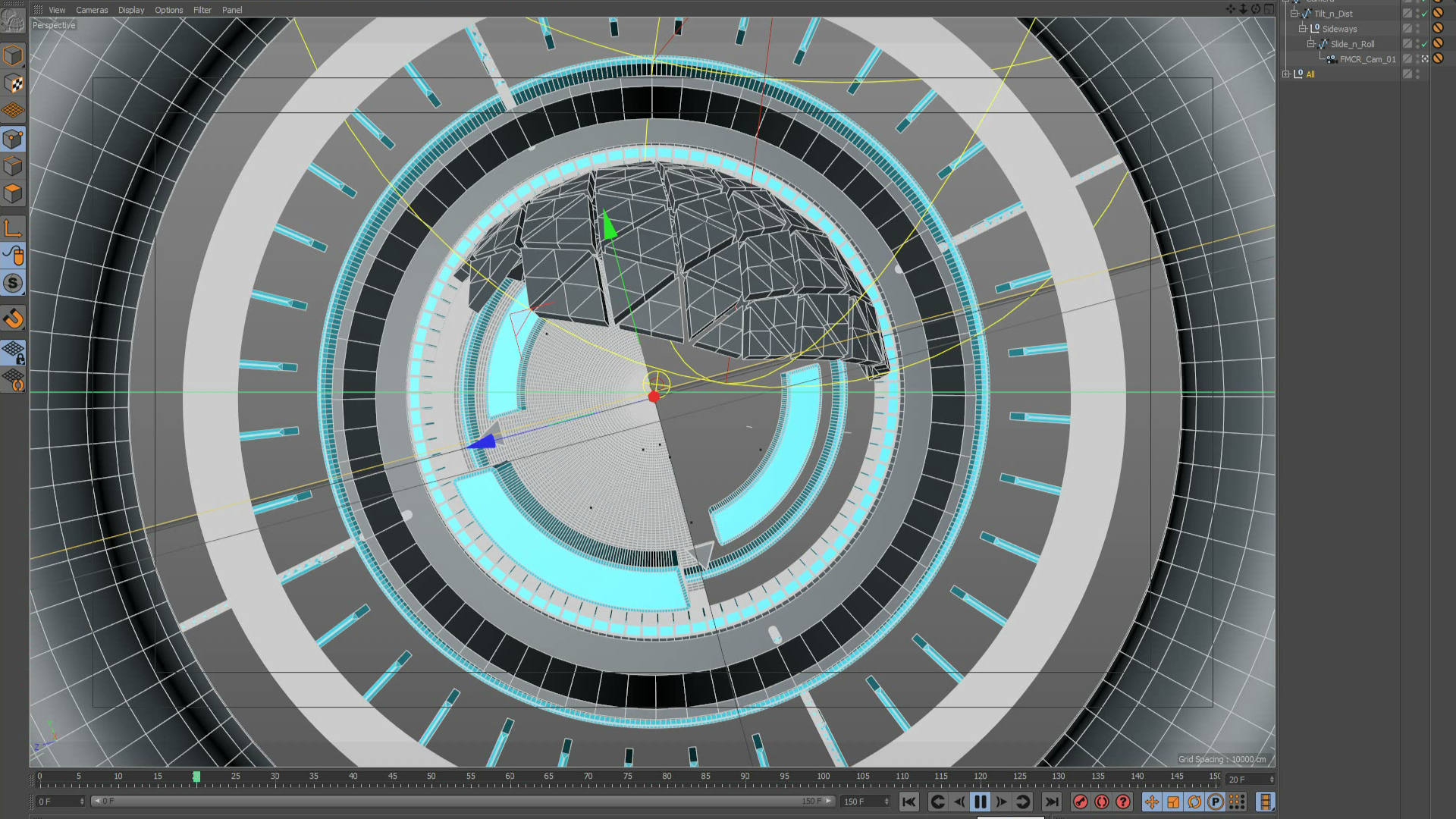Click the Viewport Solo S icon
Image resolution: width=1456 pixels, height=819 pixels.
[x=13, y=284]
